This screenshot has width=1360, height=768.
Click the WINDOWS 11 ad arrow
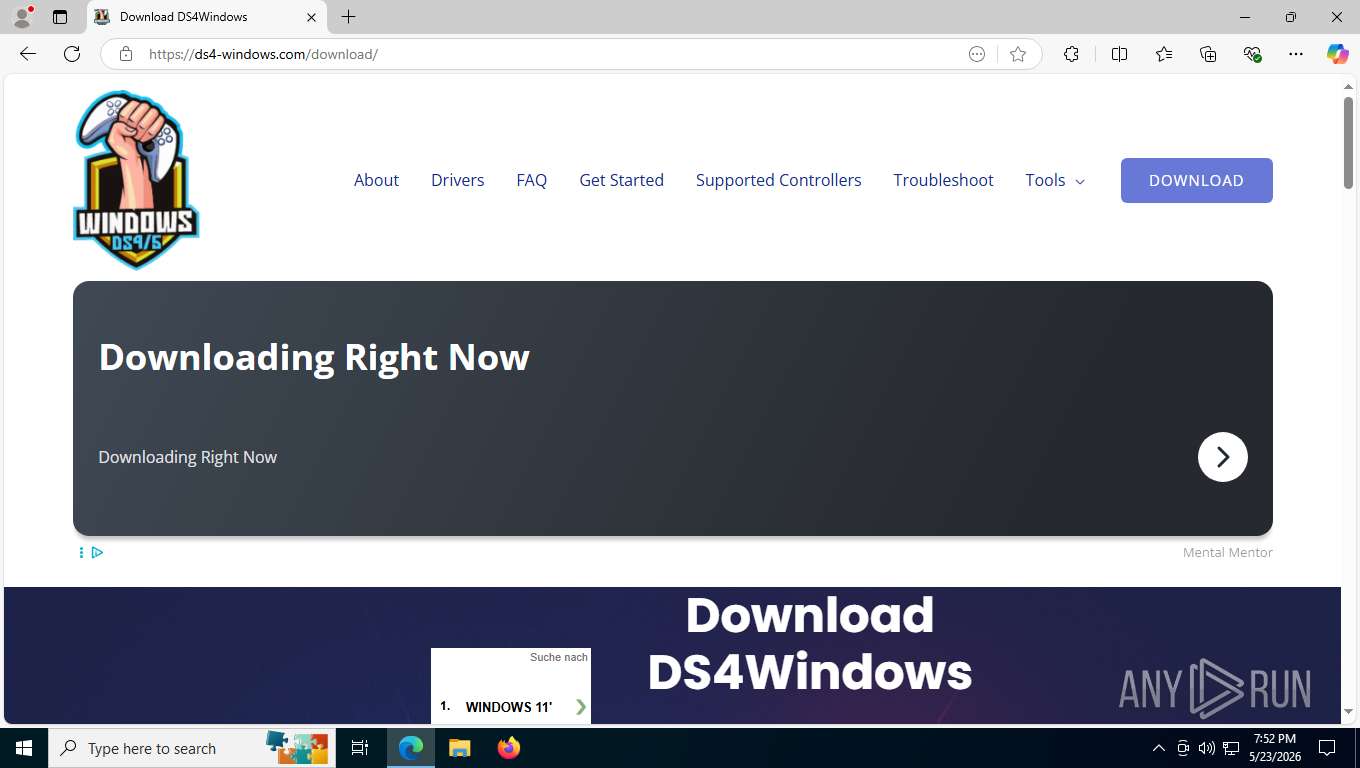click(x=580, y=707)
